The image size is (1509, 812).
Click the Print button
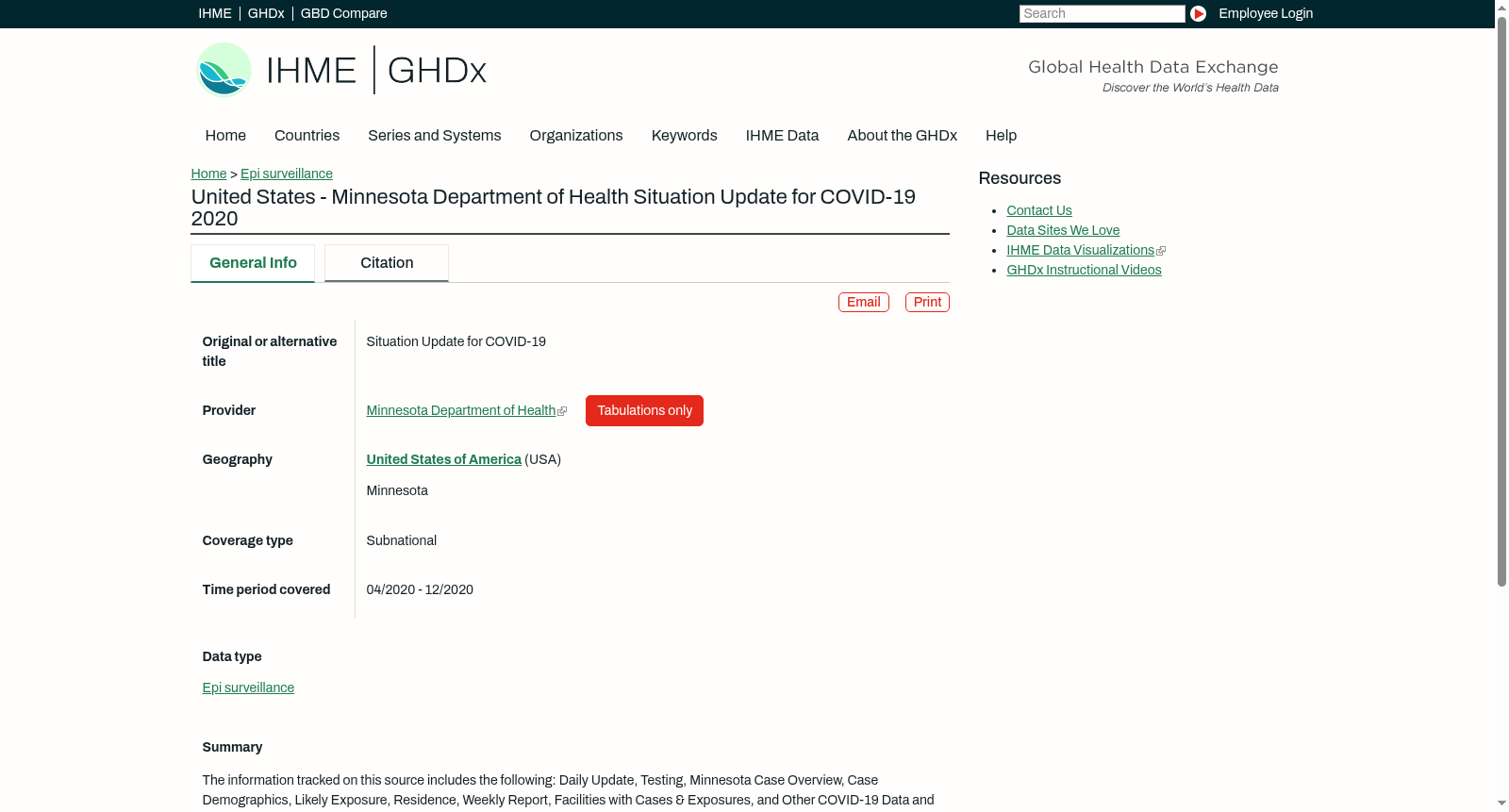click(927, 302)
